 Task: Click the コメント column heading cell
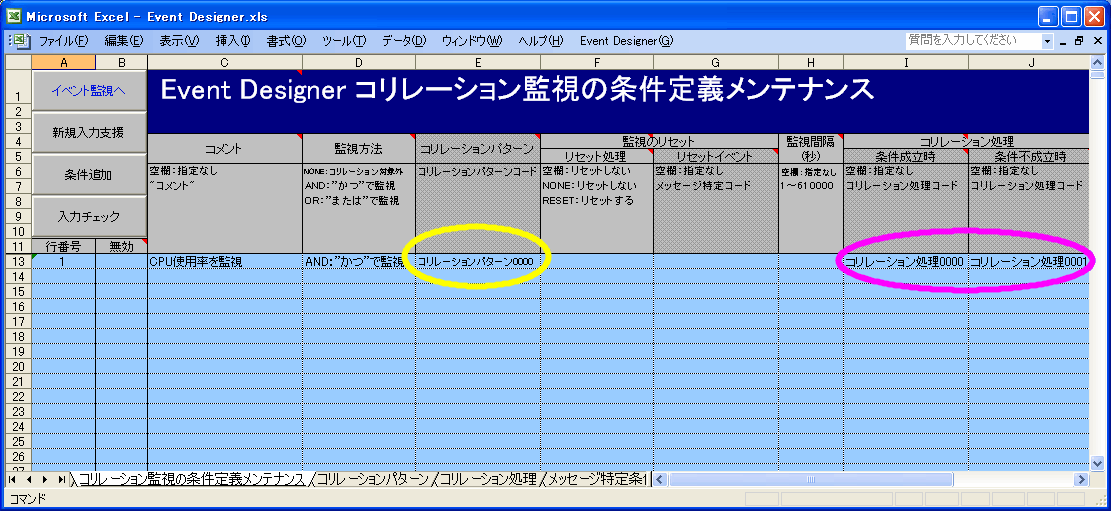click(225, 149)
